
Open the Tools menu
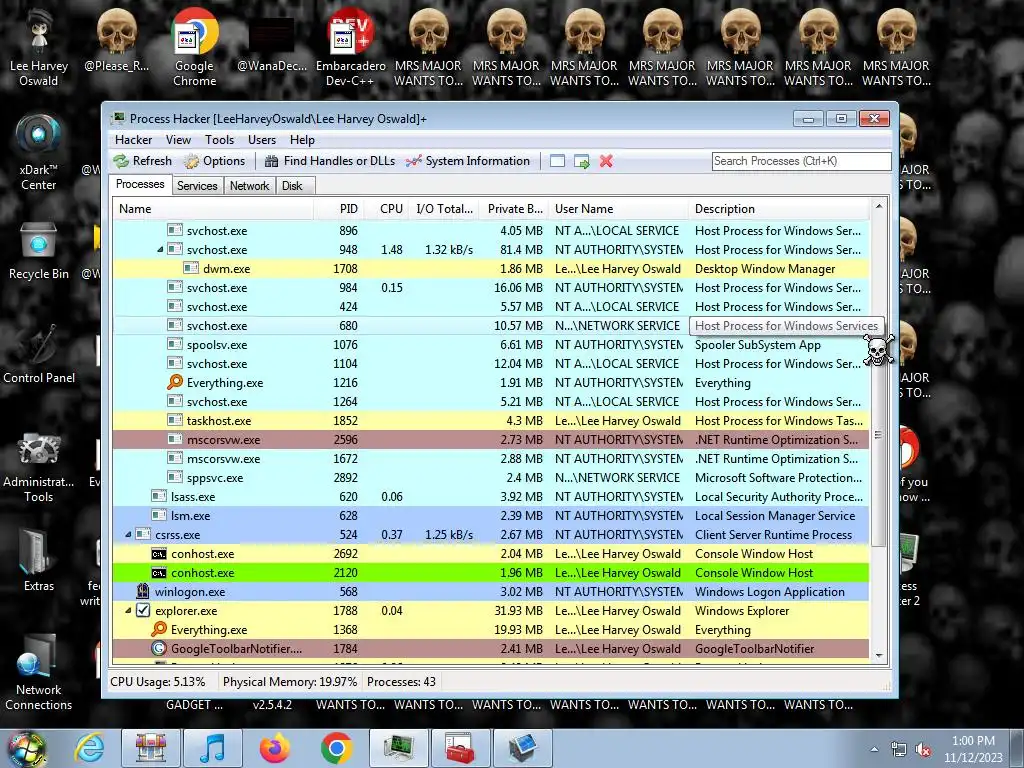pos(219,140)
